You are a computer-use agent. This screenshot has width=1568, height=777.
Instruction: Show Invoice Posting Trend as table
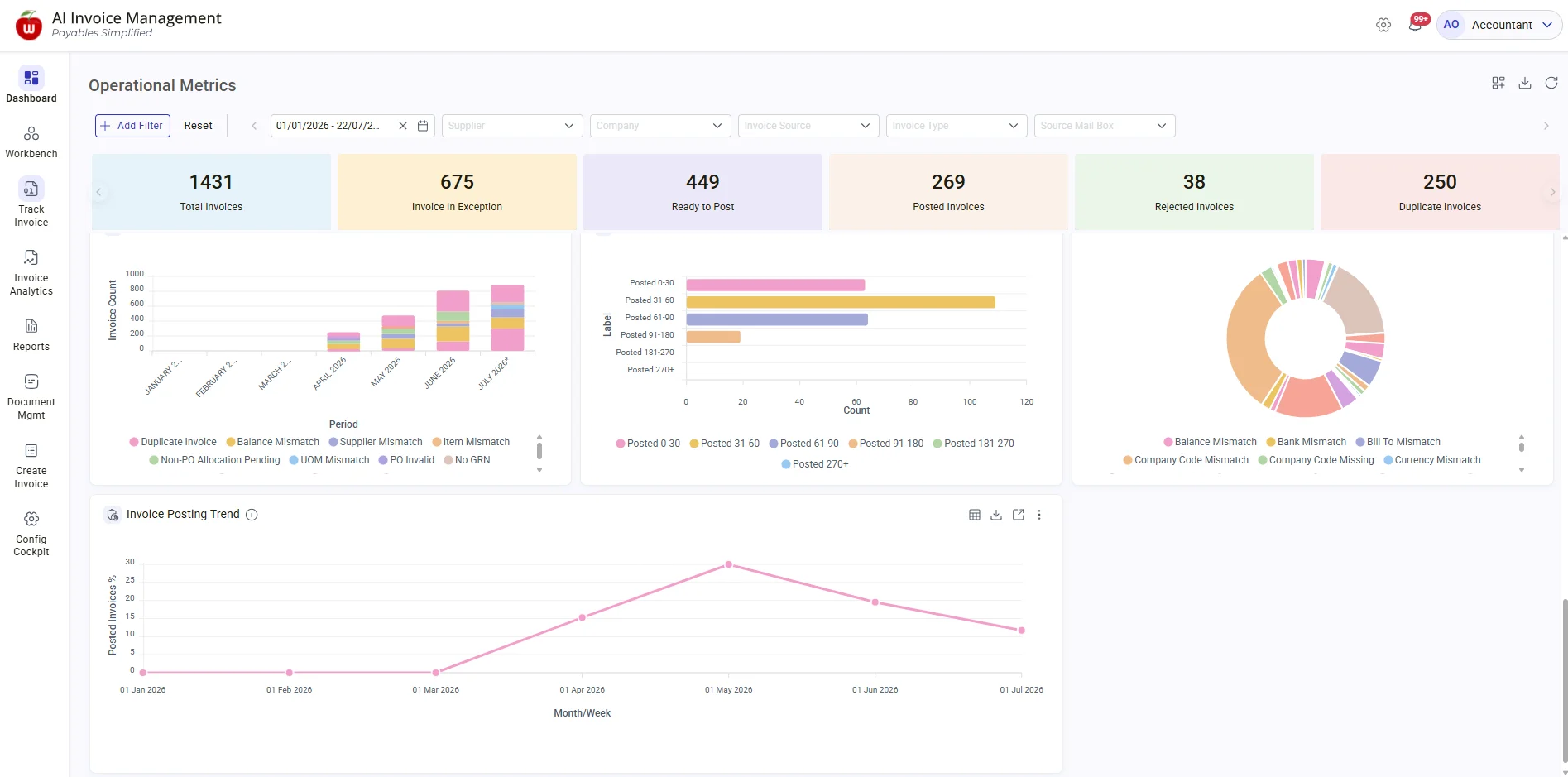point(975,515)
